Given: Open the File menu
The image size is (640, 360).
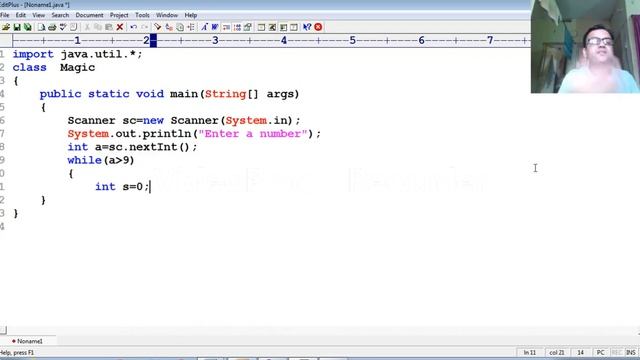Looking at the screenshot, I should (4, 15).
